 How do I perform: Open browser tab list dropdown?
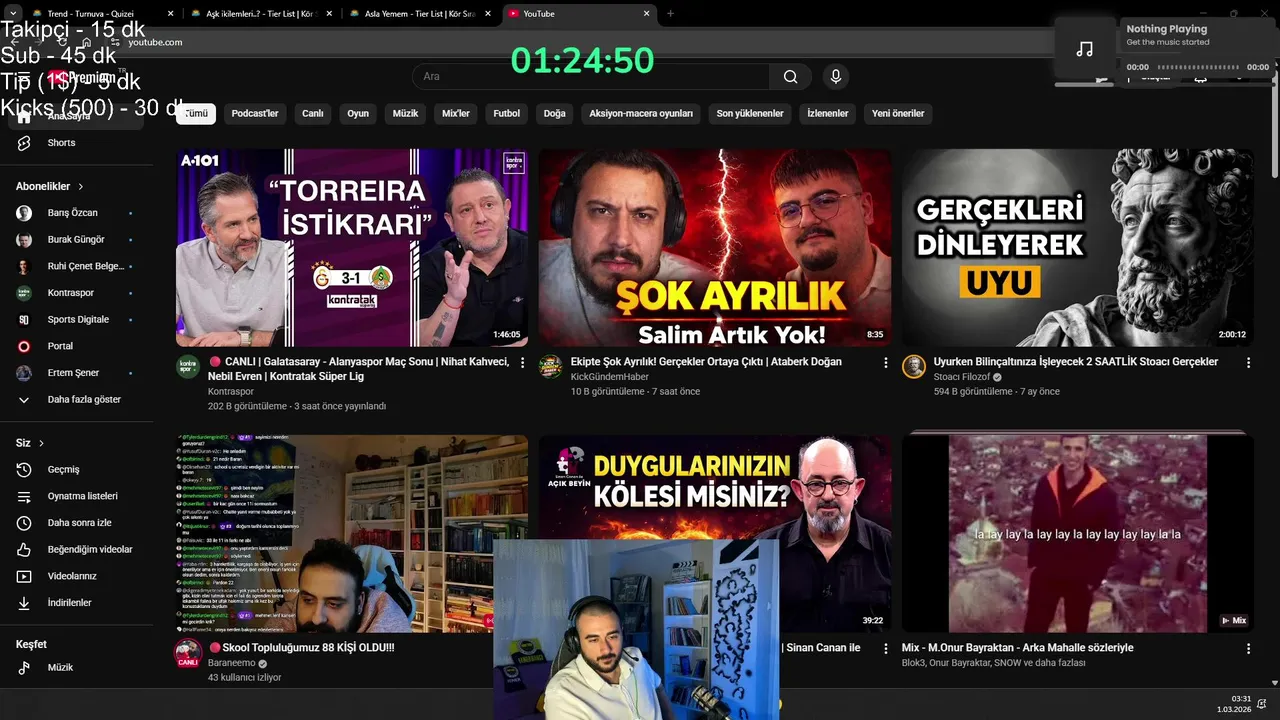coord(14,14)
